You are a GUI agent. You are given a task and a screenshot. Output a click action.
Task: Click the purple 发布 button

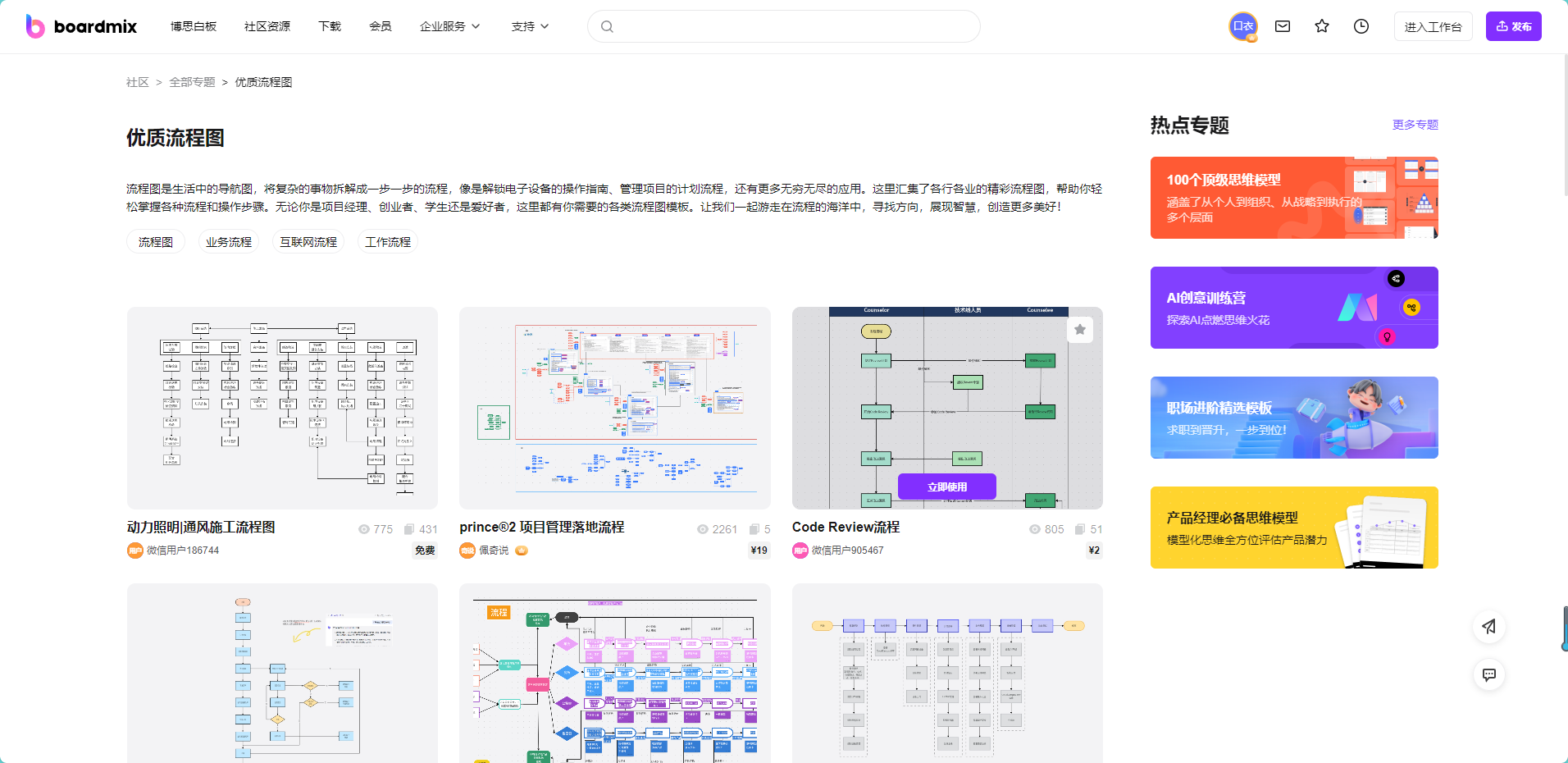pos(1514,26)
